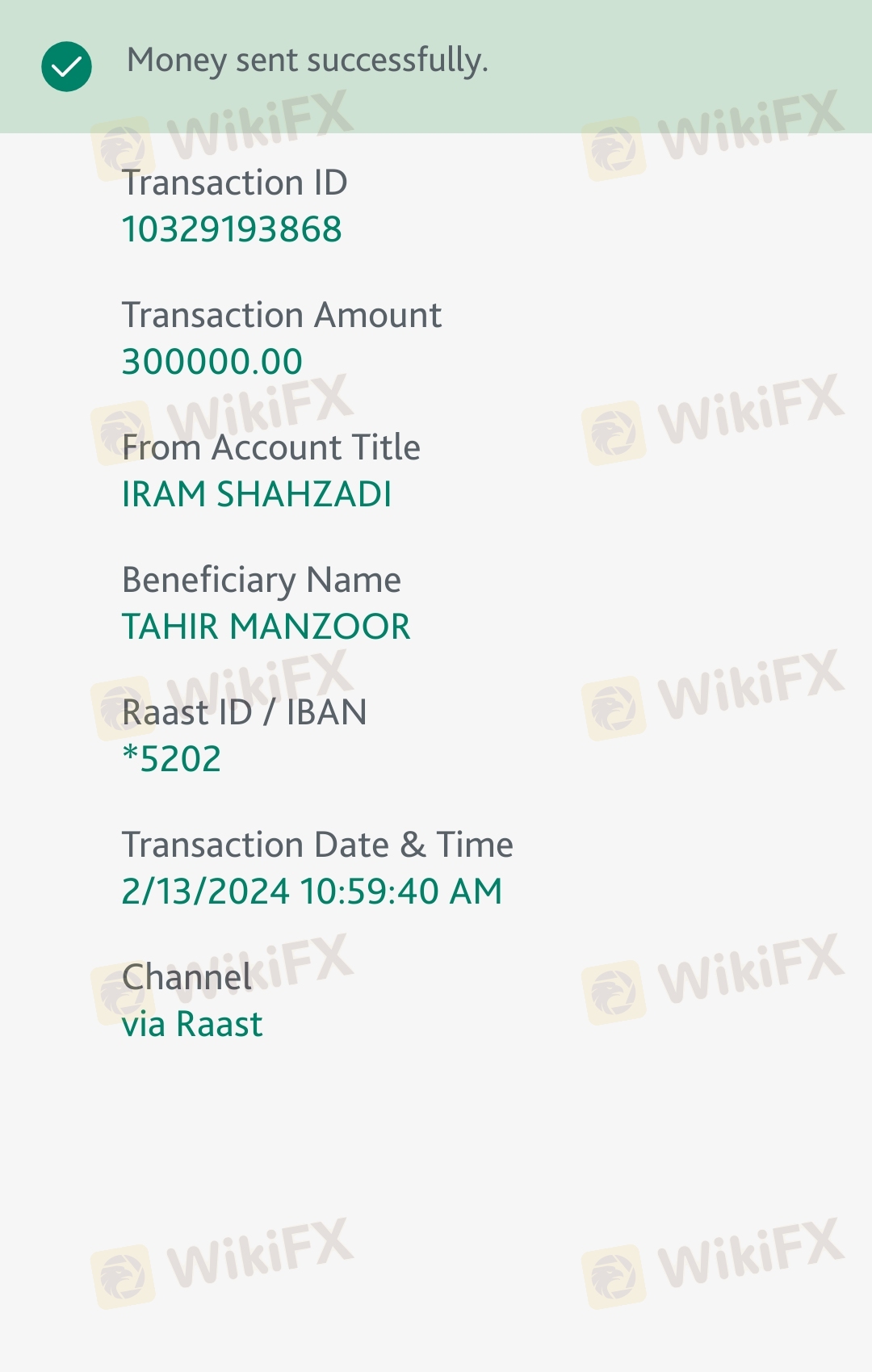The width and height of the screenshot is (872, 1372).
Task: Click the green success checkmark icon
Action: pos(66,66)
